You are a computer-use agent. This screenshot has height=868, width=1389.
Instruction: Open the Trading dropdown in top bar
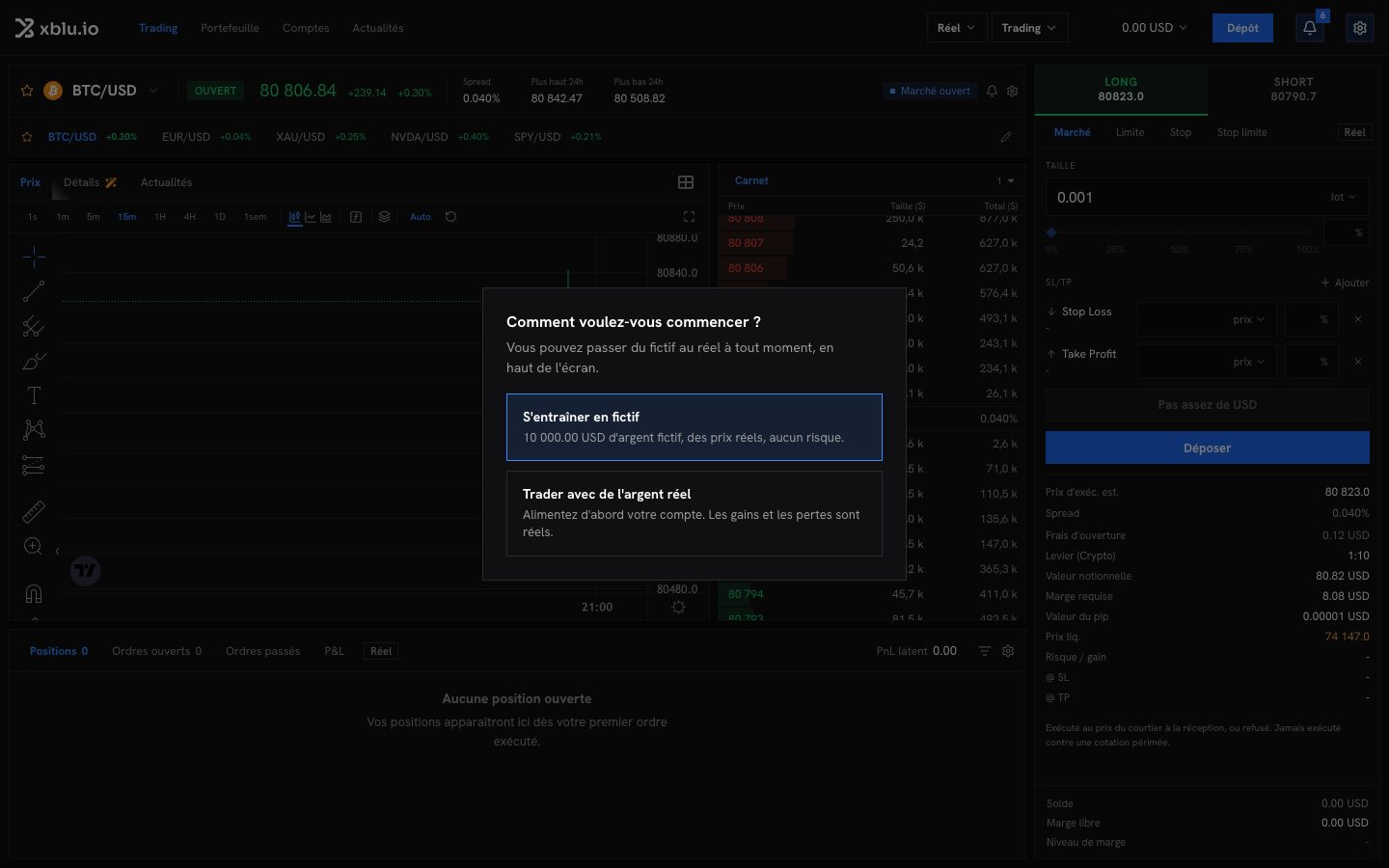pos(1028,28)
